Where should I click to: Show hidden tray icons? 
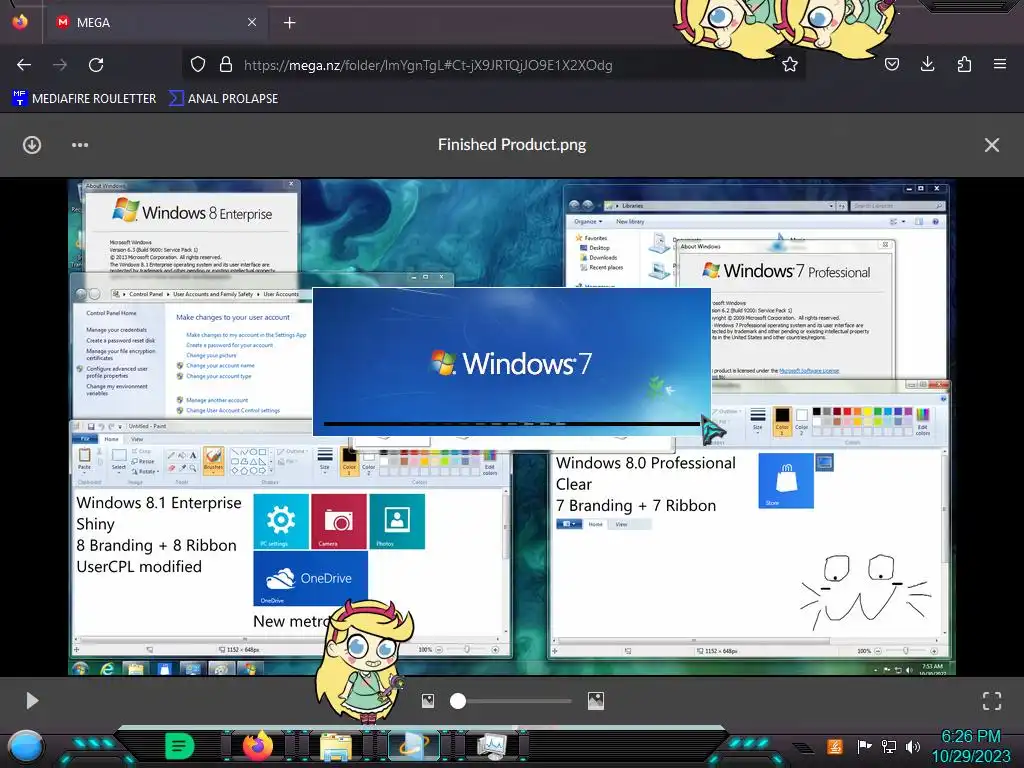coord(803,747)
